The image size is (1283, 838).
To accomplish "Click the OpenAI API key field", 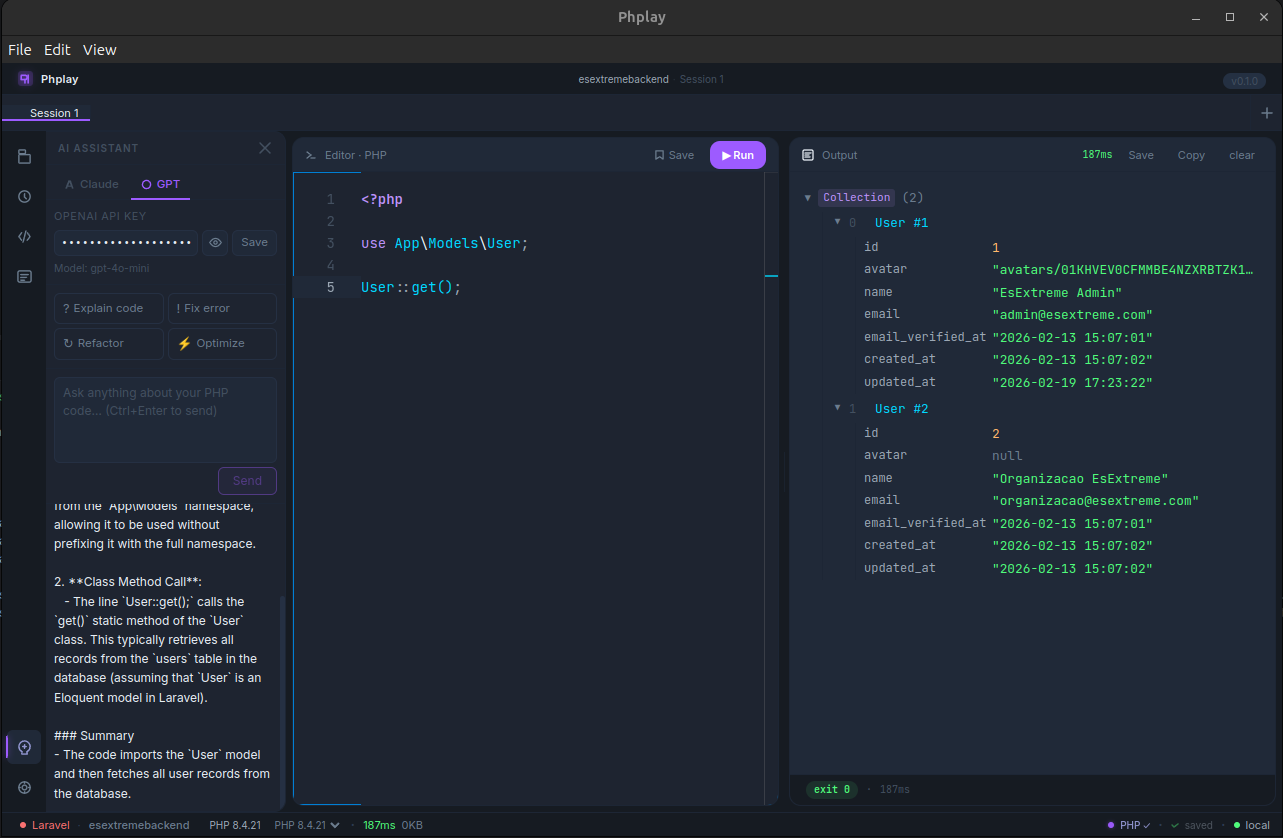I will [126, 242].
